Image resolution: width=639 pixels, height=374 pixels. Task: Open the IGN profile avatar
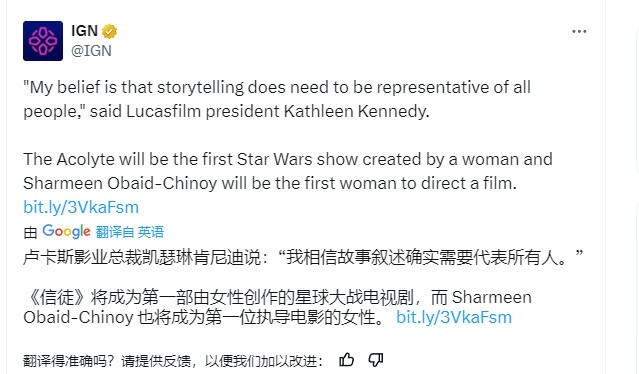pos(43,41)
